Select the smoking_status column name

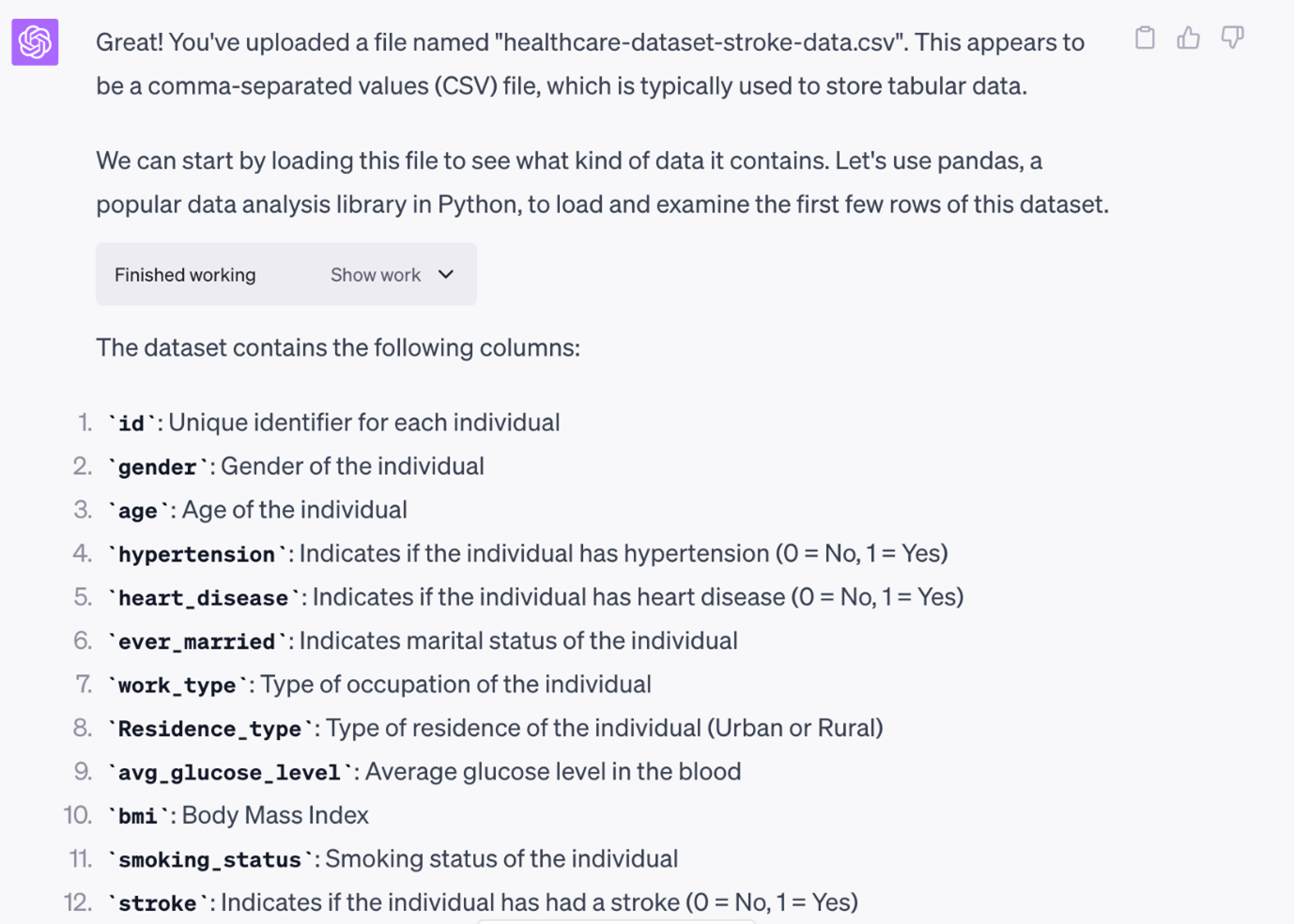point(208,859)
